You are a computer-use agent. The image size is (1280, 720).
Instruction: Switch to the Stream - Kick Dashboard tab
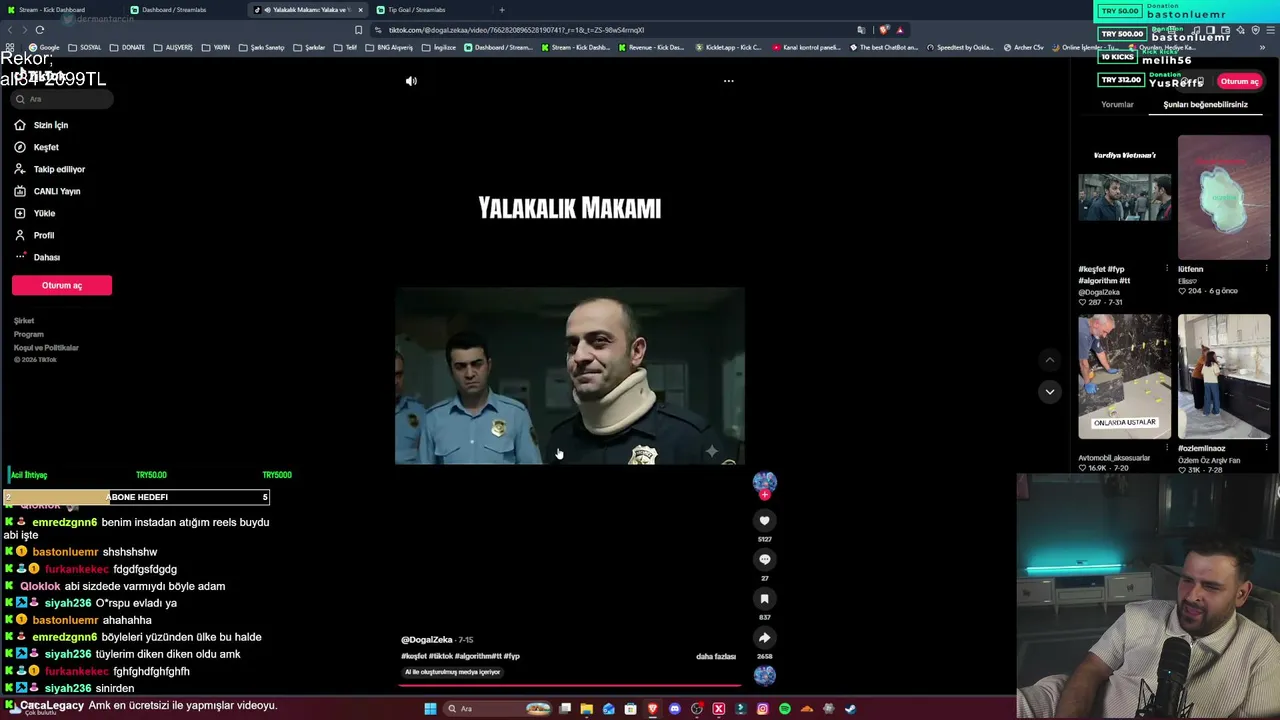[62, 10]
